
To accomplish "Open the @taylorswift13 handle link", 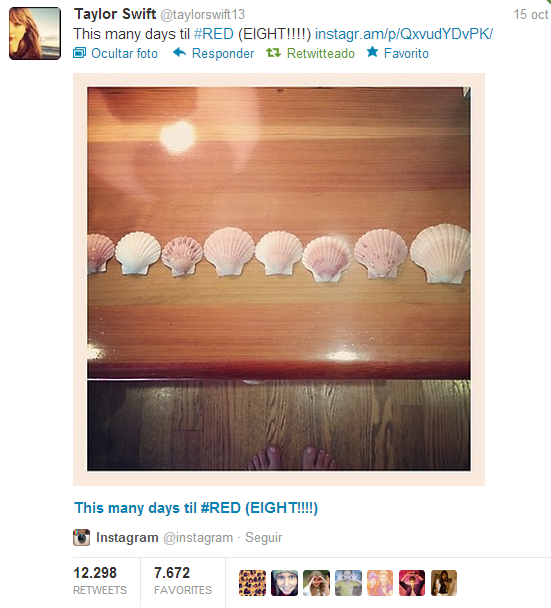I will tap(202, 15).
